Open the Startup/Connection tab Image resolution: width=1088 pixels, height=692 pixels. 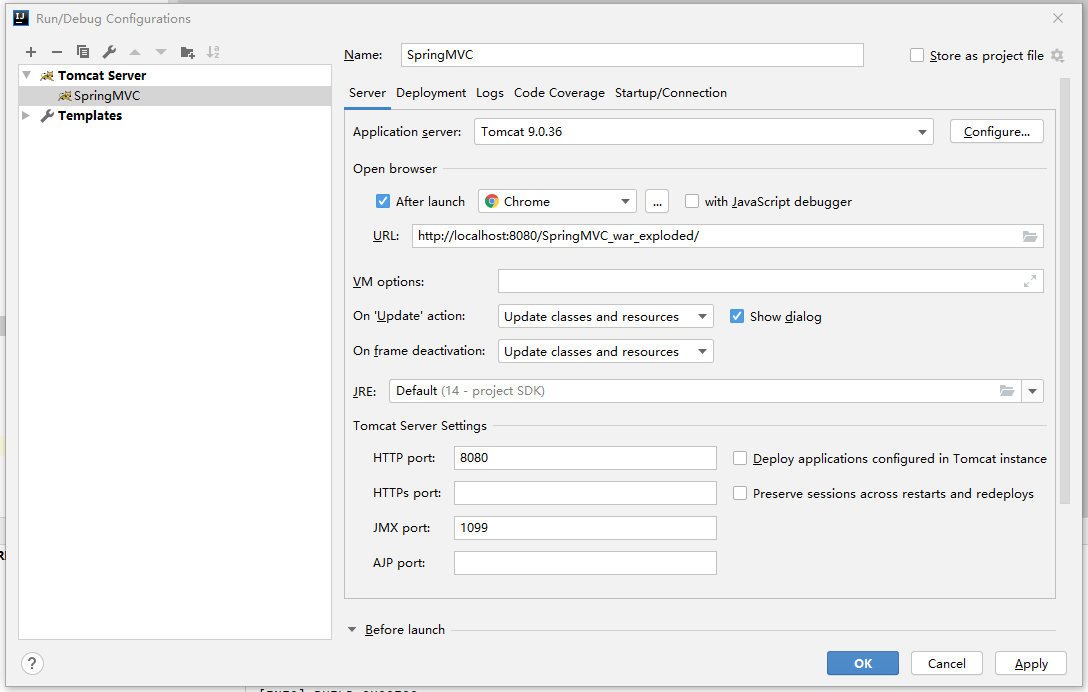[x=671, y=93]
